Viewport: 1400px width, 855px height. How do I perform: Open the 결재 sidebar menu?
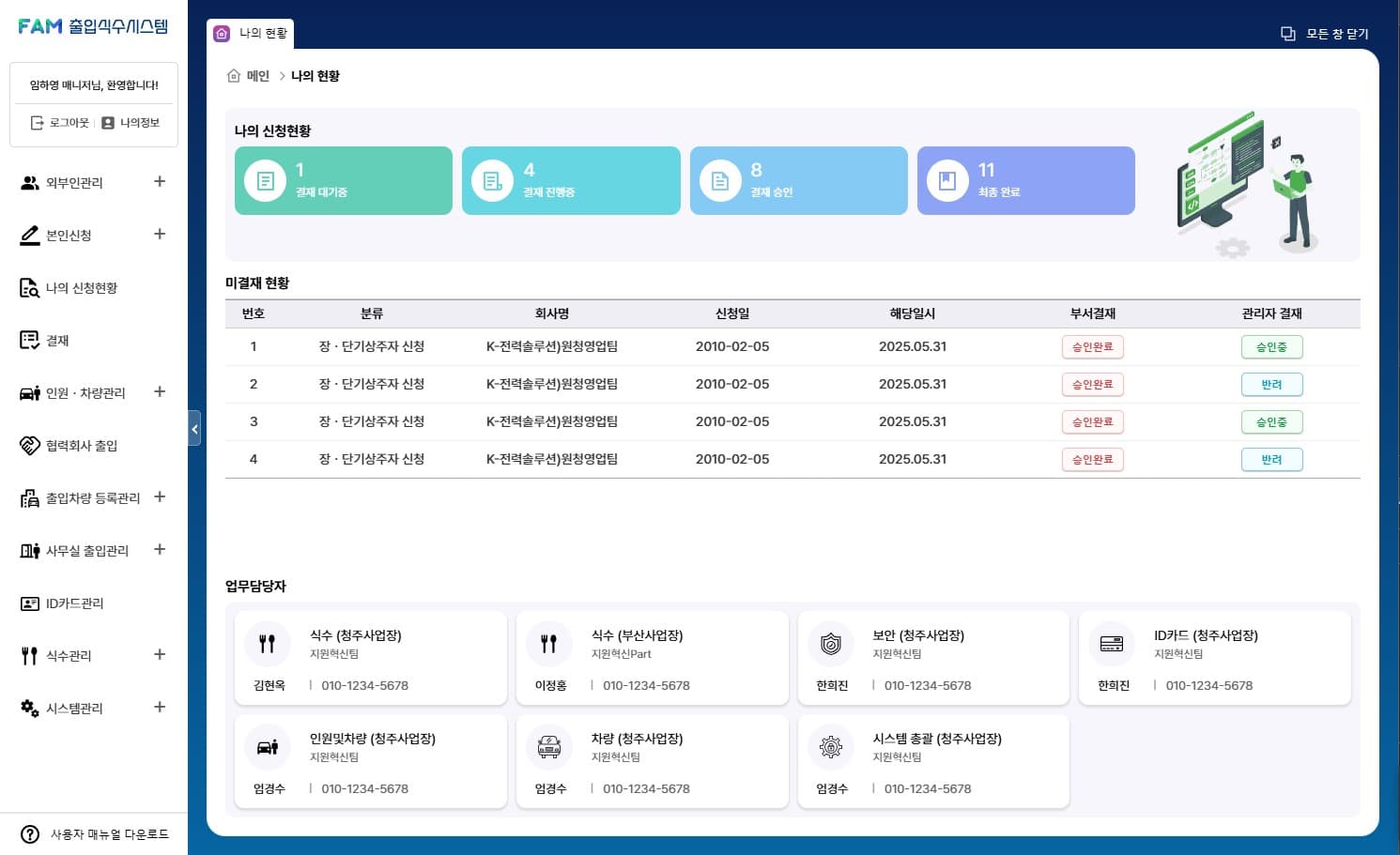point(57,341)
